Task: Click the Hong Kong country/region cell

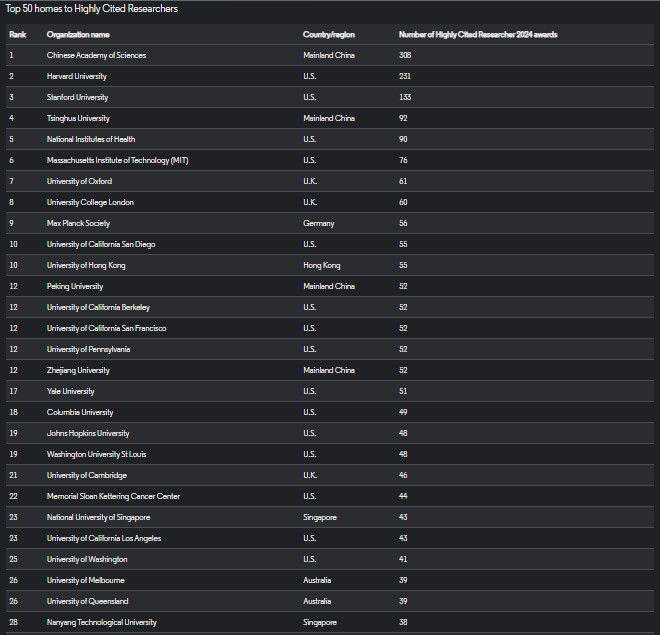Action: tap(321, 265)
